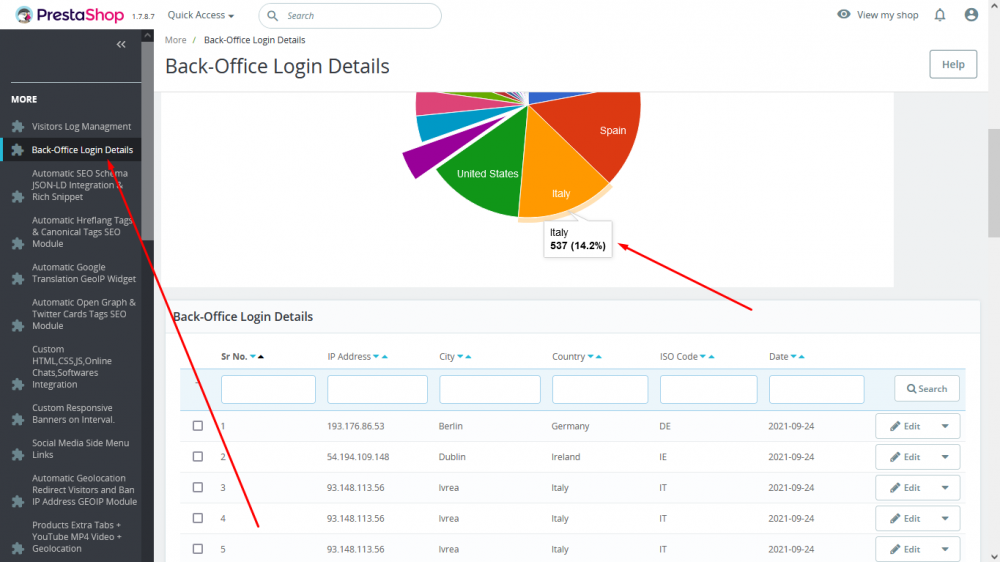The height and width of the screenshot is (562, 1000).
Task: Click puzzle icon for Social Media Side Menu
Action: [18, 454]
